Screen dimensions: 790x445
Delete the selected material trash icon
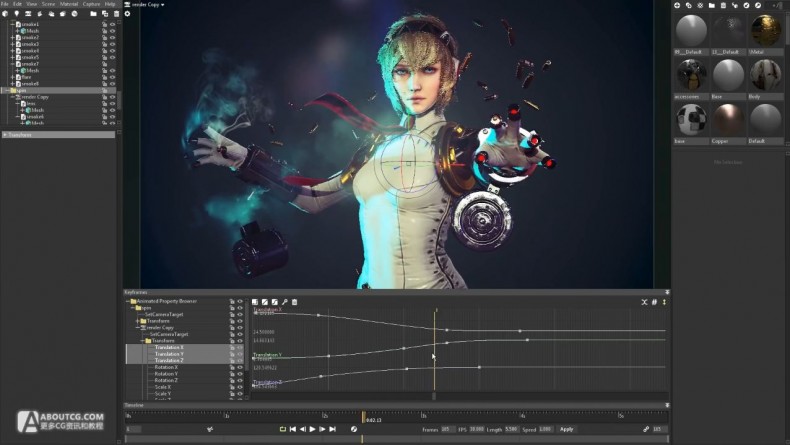pyautogui.click(x=723, y=5)
